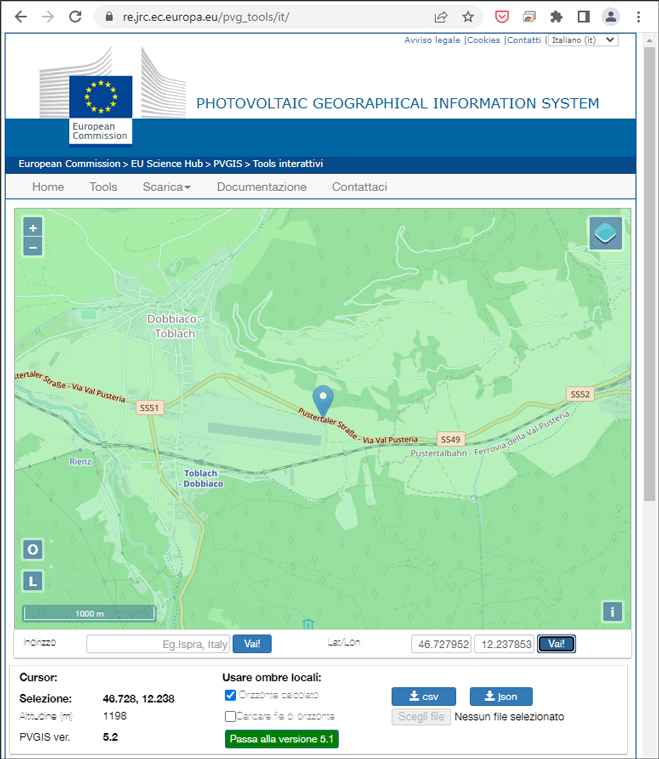The width and height of the screenshot is (659, 759).
Task: Click the Cookies link
Action: [x=483, y=40]
